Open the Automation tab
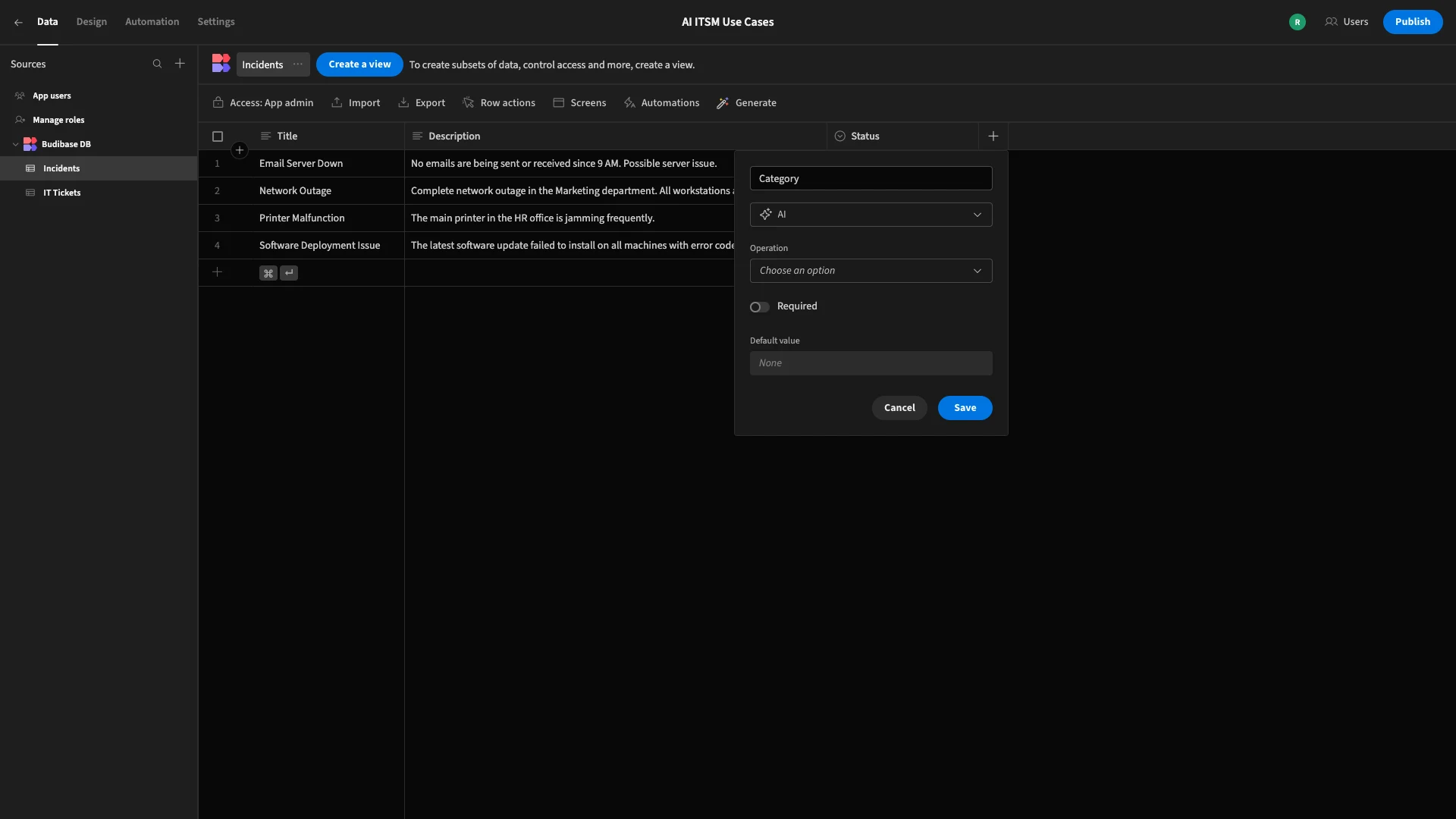1456x819 pixels. pos(152,22)
